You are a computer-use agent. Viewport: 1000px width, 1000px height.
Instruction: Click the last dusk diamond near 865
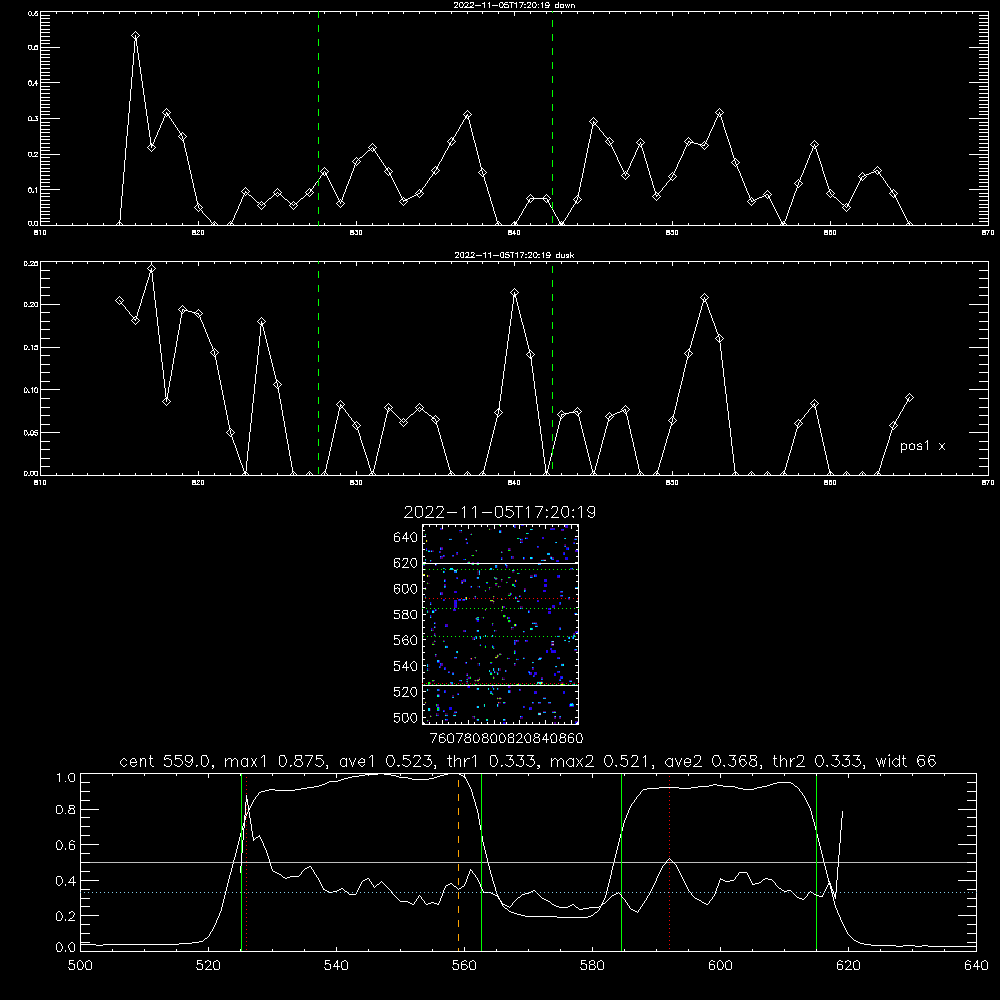[x=909, y=398]
